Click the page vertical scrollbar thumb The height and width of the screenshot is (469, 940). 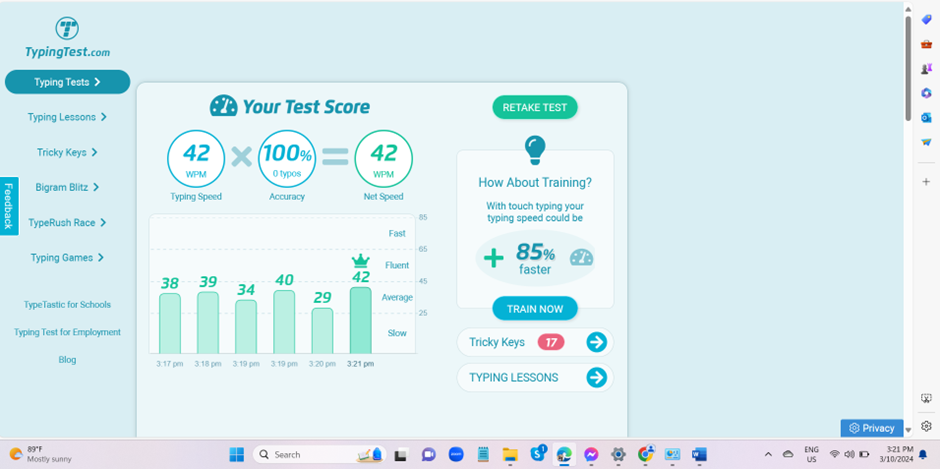(x=908, y=67)
